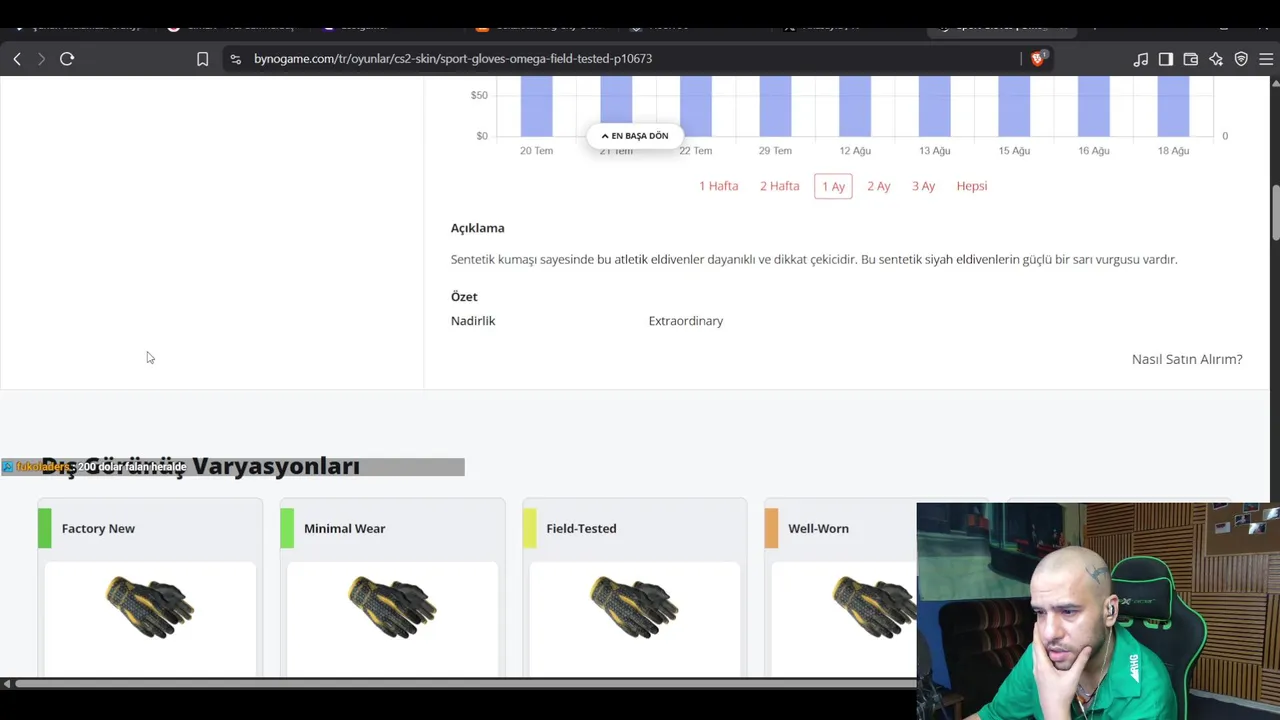Select the 1 Hafta chart range
1280x720 pixels.
718,186
